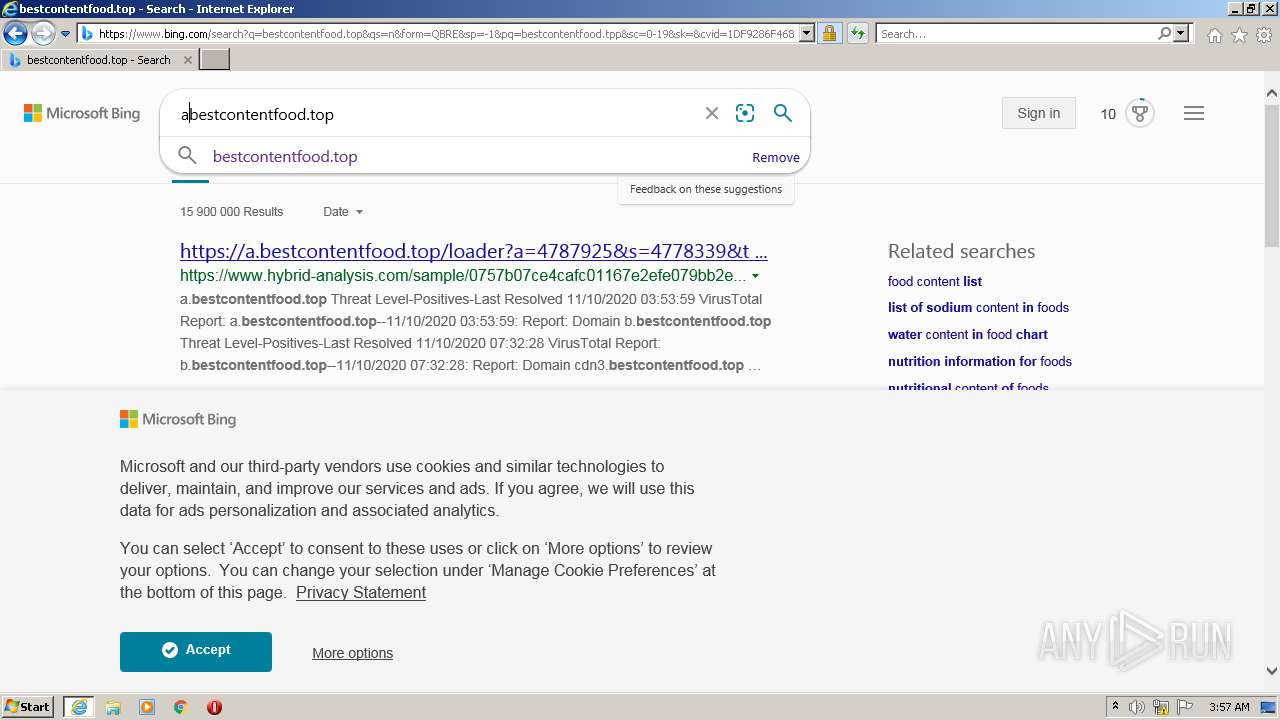Click More options in cookie banner
The image size is (1280, 720).
352,653
